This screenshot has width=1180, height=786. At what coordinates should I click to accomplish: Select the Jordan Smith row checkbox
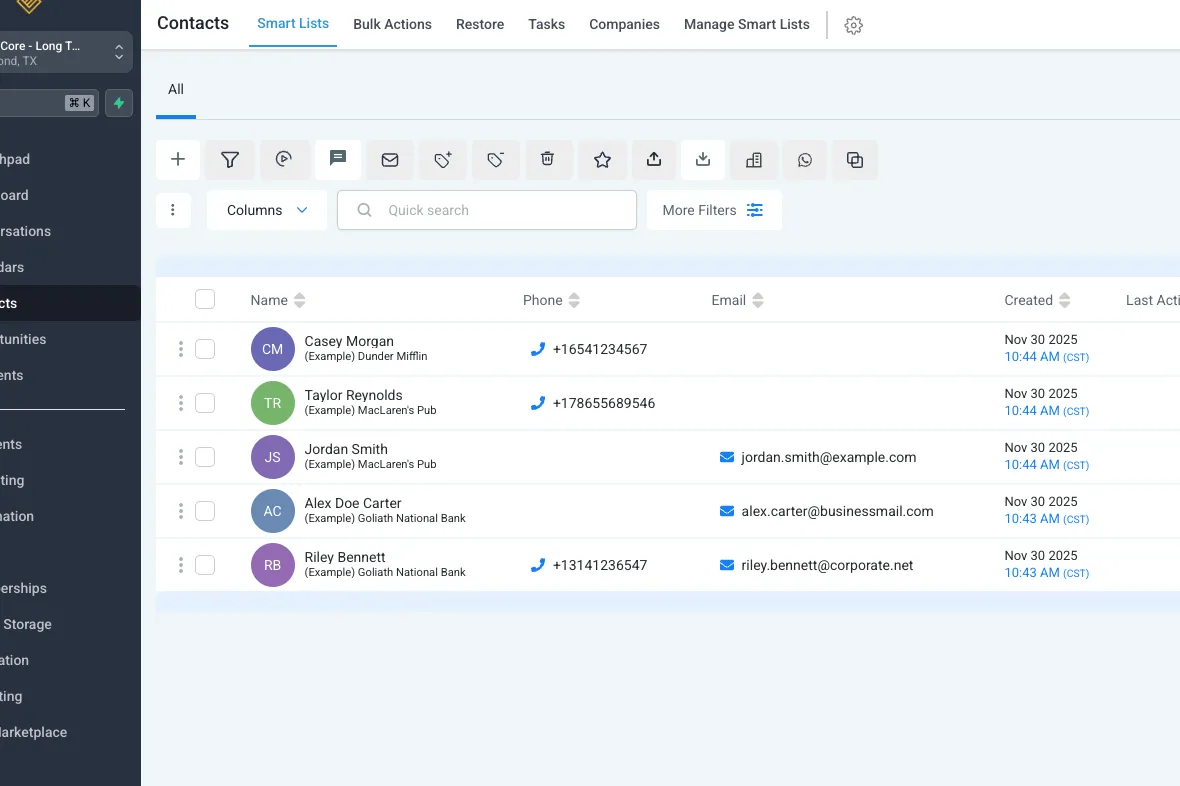point(205,457)
